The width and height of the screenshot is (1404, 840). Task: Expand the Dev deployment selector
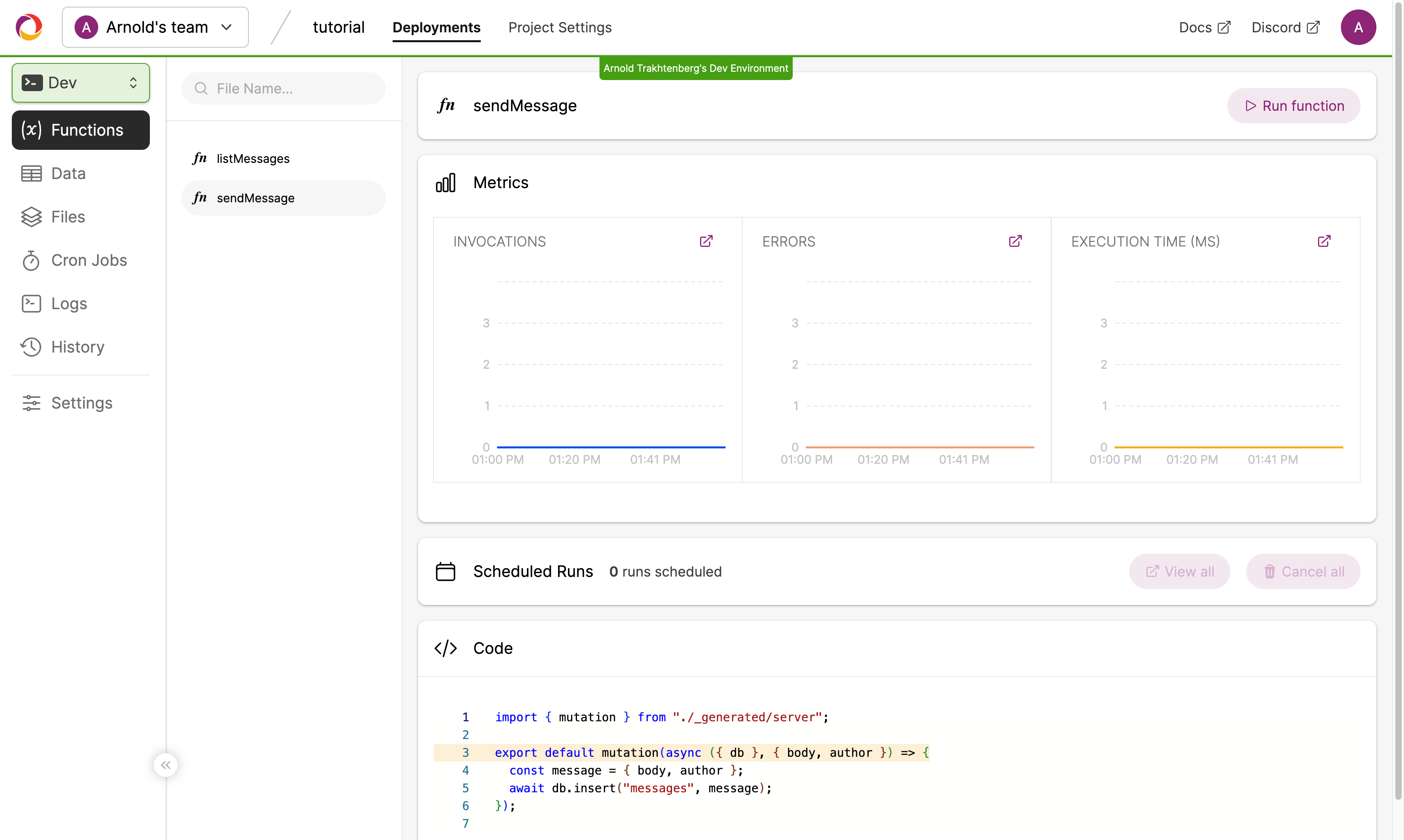click(80, 83)
